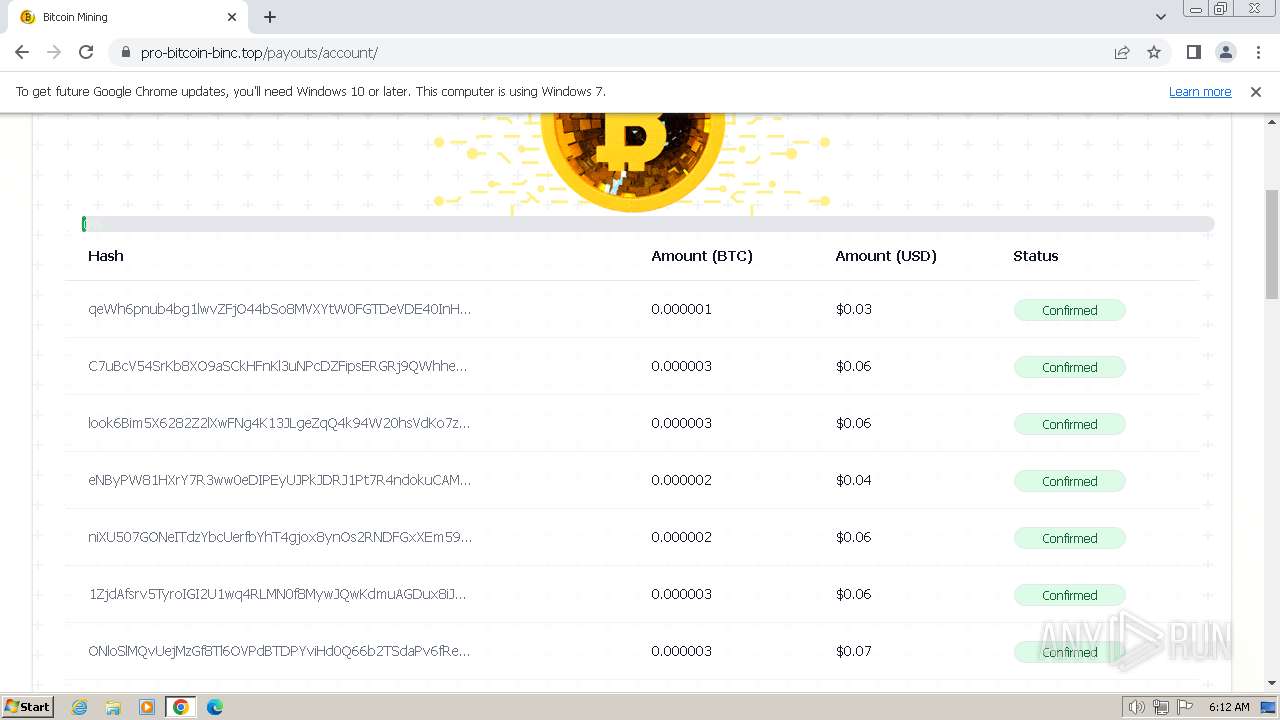1280x720 pixels.
Task: Click the Status column header
Action: coord(1036,256)
